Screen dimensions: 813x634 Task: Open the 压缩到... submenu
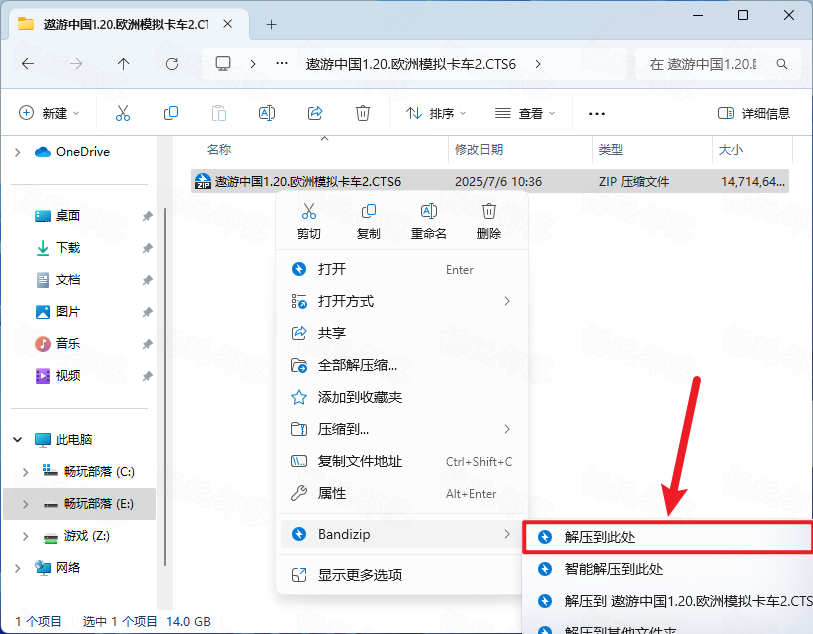pyautogui.click(x=402, y=429)
